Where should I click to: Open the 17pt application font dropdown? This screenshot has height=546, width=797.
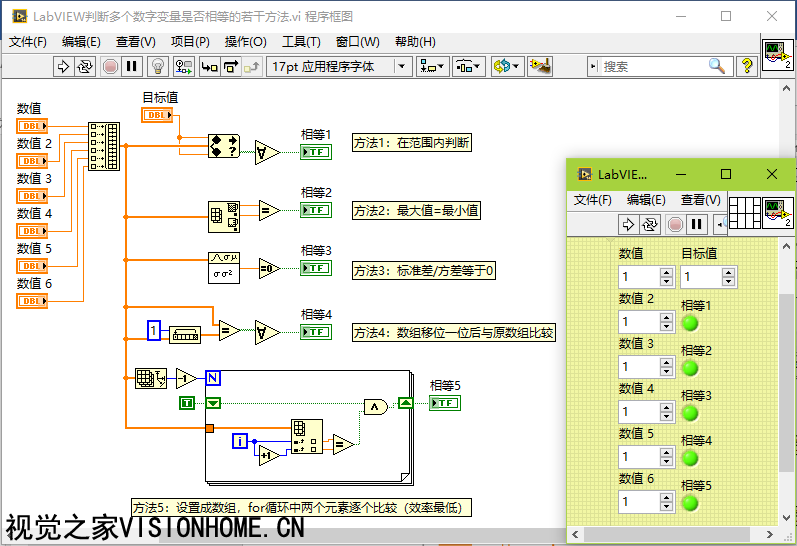pos(340,67)
